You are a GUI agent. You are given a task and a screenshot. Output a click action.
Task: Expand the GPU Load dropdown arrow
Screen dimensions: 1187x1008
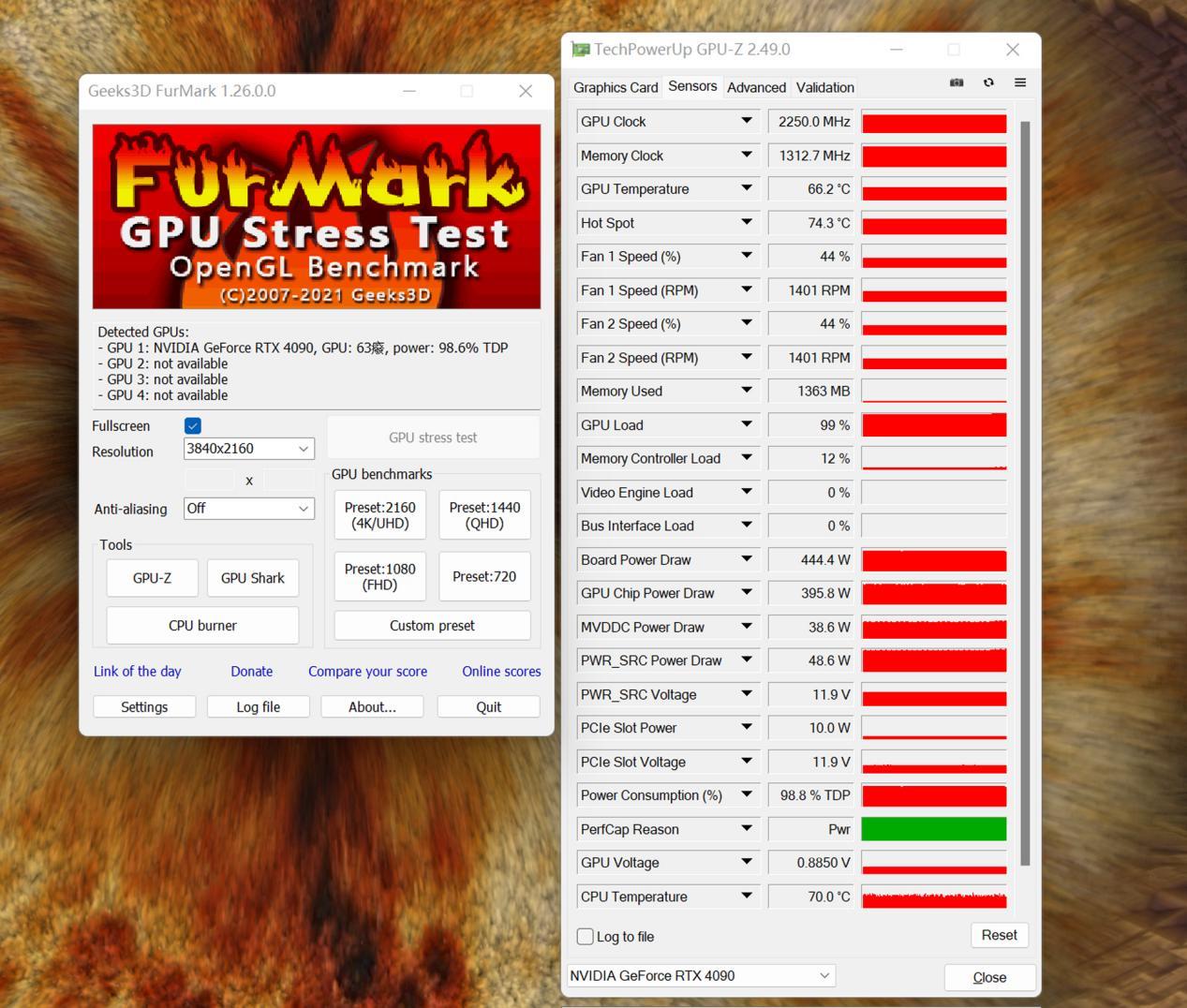click(x=747, y=424)
